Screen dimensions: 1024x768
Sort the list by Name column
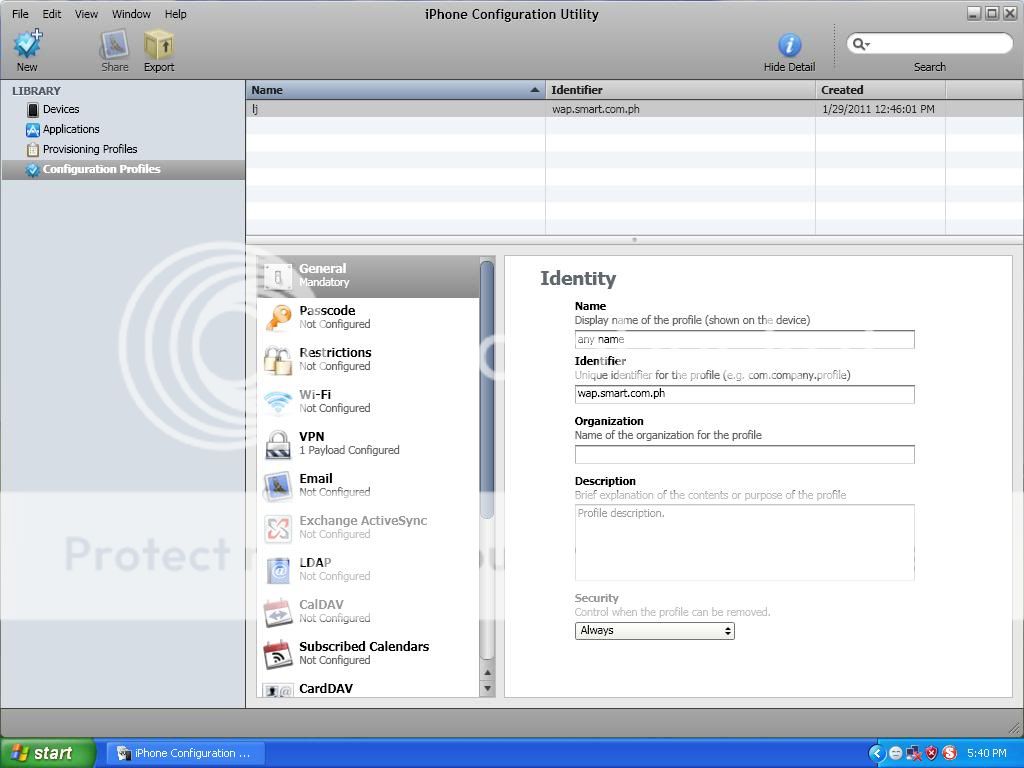pyautogui.click(x=394, y=90)
